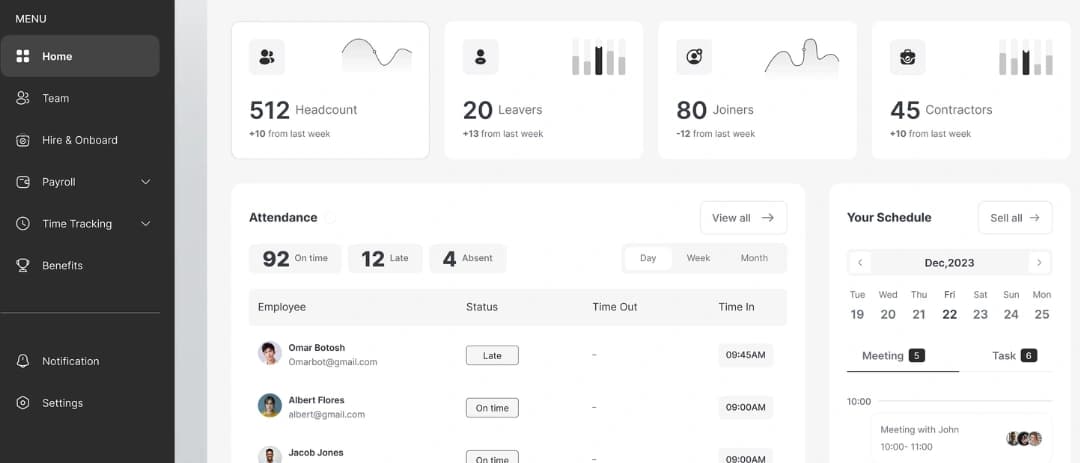Click Omar Botosh's avatar

tap(269, 353)
